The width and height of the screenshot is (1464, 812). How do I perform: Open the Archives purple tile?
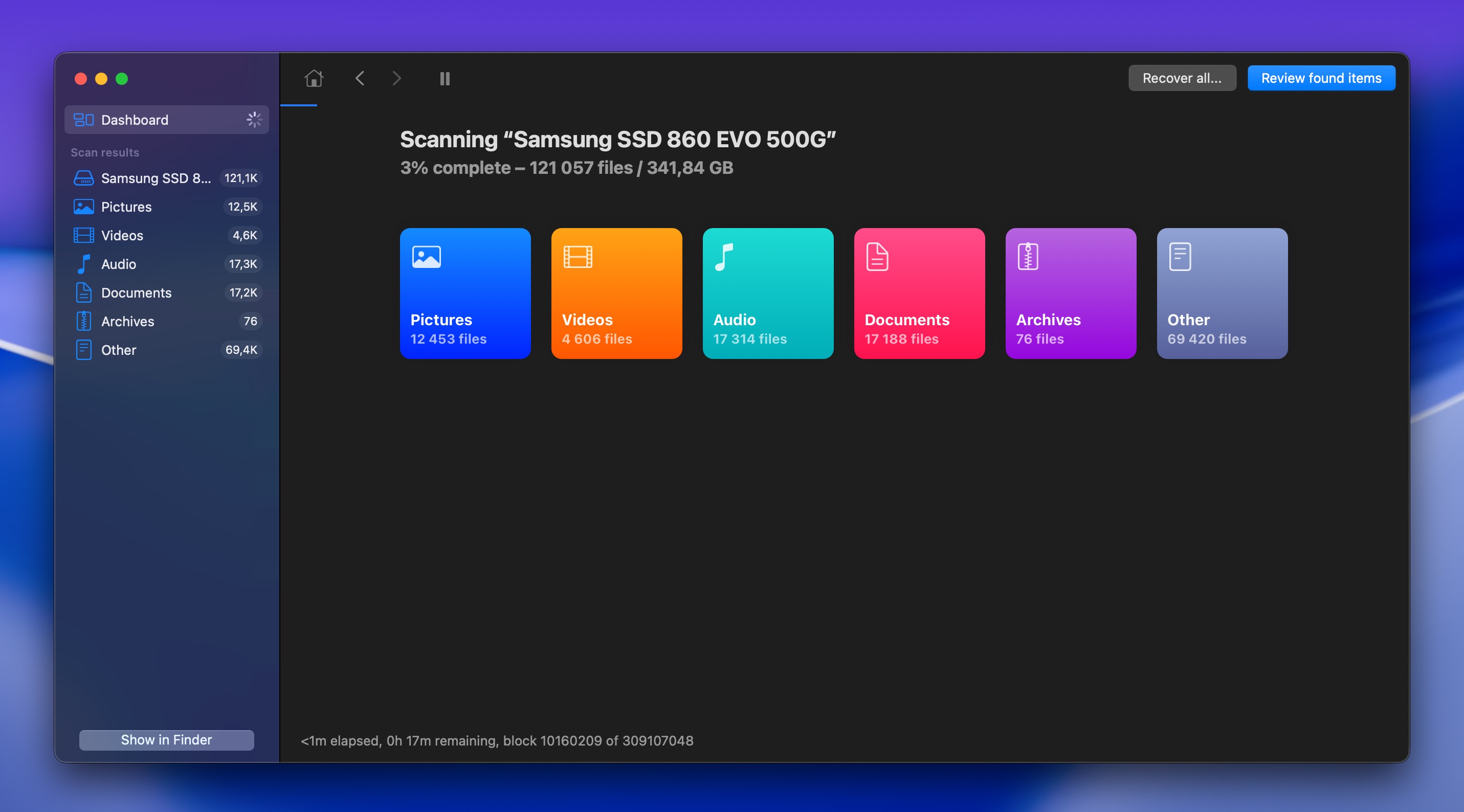pos(1070,293)
